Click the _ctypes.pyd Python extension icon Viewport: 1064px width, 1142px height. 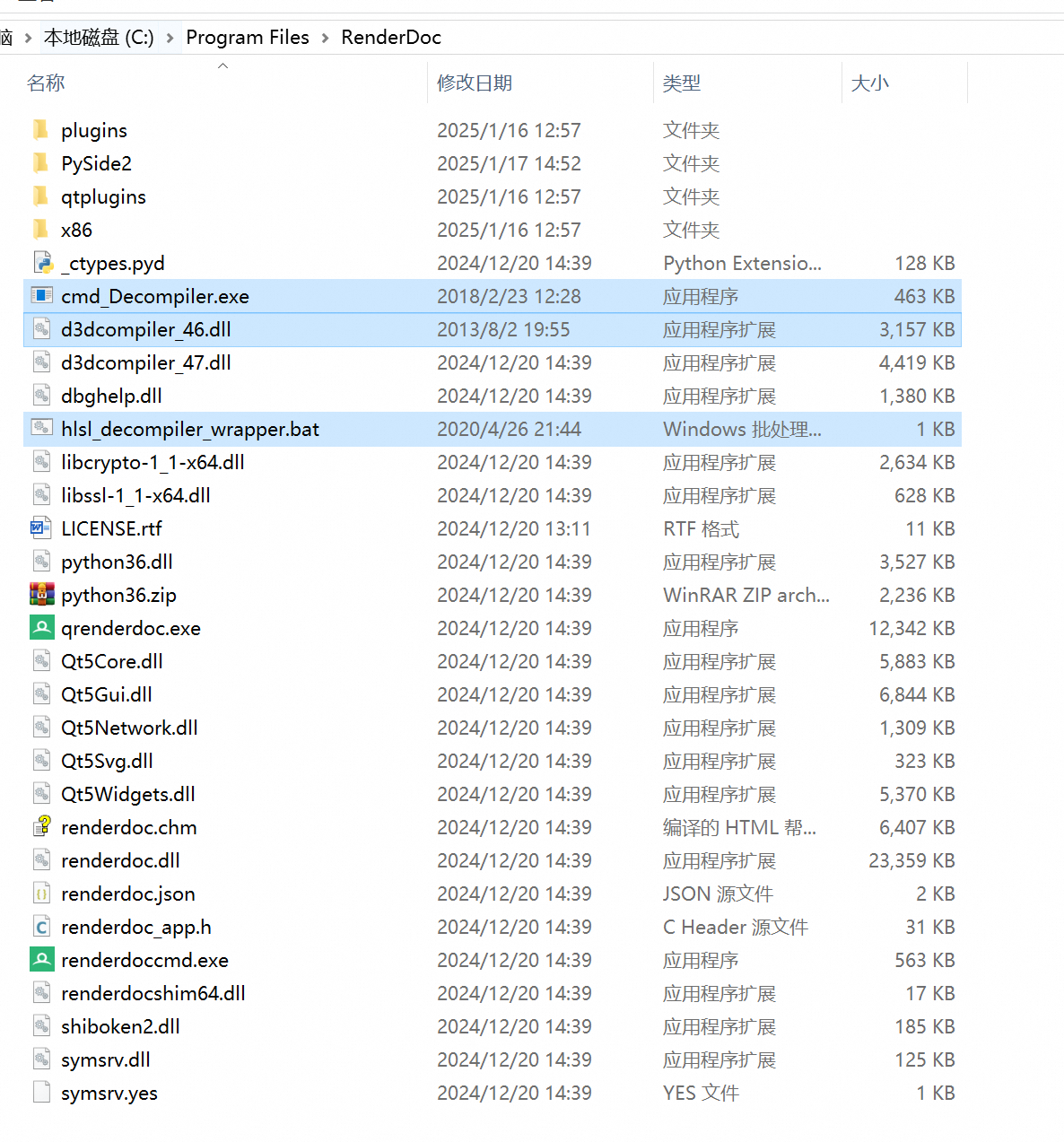click(x=43, y=263)
